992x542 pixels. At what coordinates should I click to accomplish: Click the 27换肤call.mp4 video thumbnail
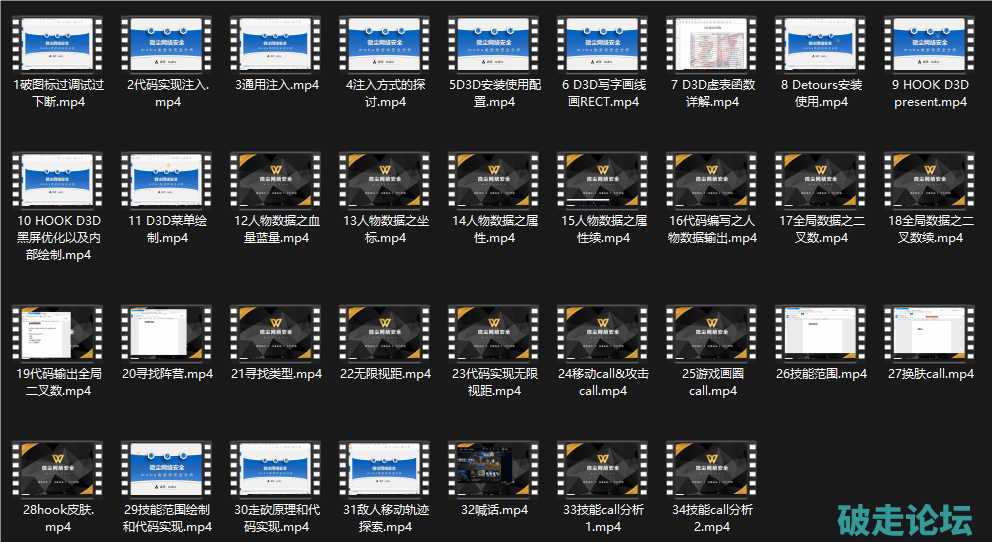(930, 333)
